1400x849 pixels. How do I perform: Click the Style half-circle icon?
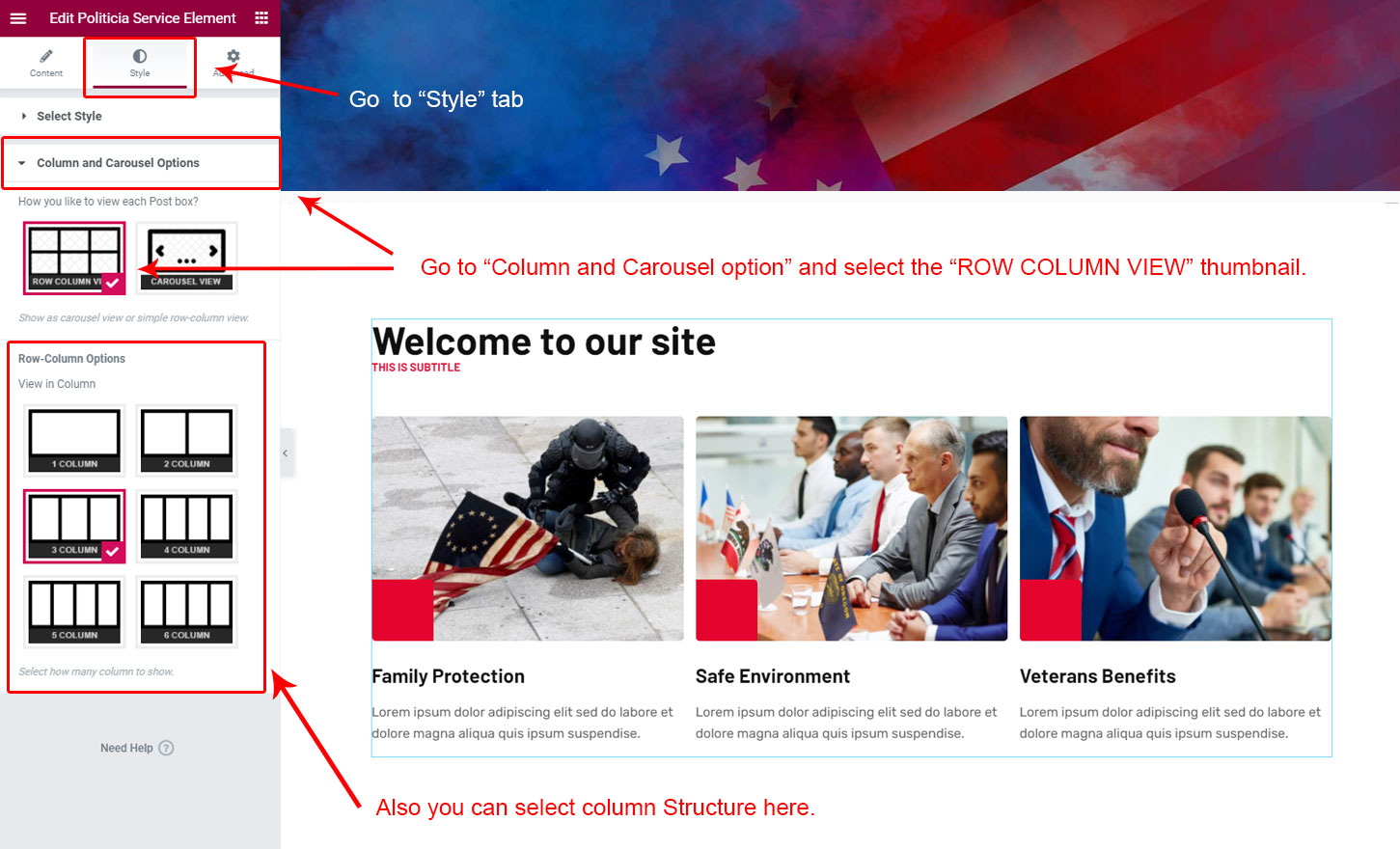140,56
